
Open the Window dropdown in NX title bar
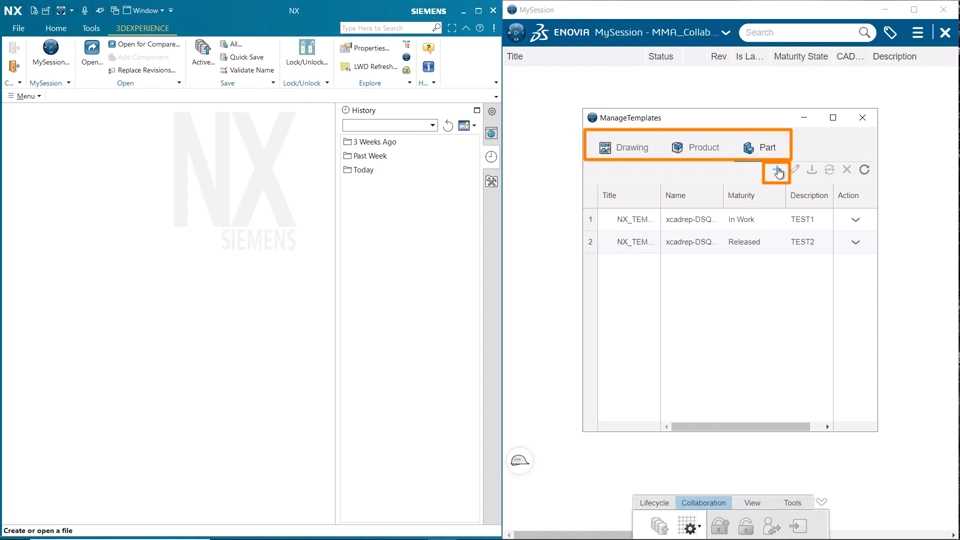(x=144, y=10)
